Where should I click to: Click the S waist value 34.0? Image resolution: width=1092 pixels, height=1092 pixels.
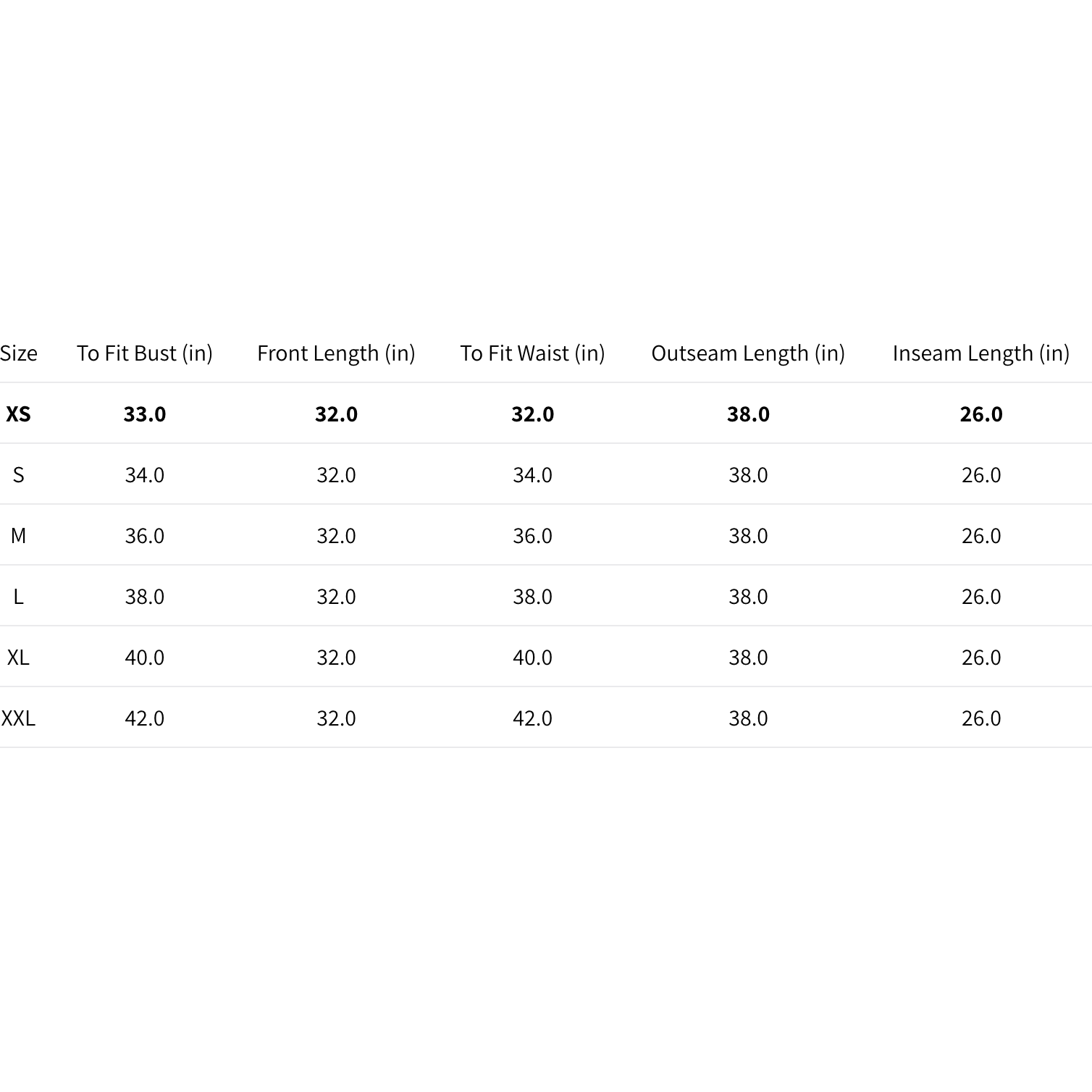click(532, 475)
